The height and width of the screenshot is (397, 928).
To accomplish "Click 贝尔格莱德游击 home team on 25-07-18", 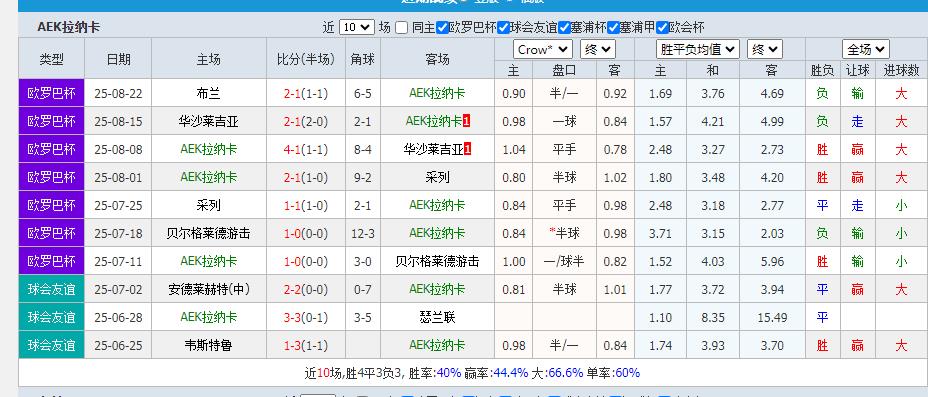I will tap(208, 233).
